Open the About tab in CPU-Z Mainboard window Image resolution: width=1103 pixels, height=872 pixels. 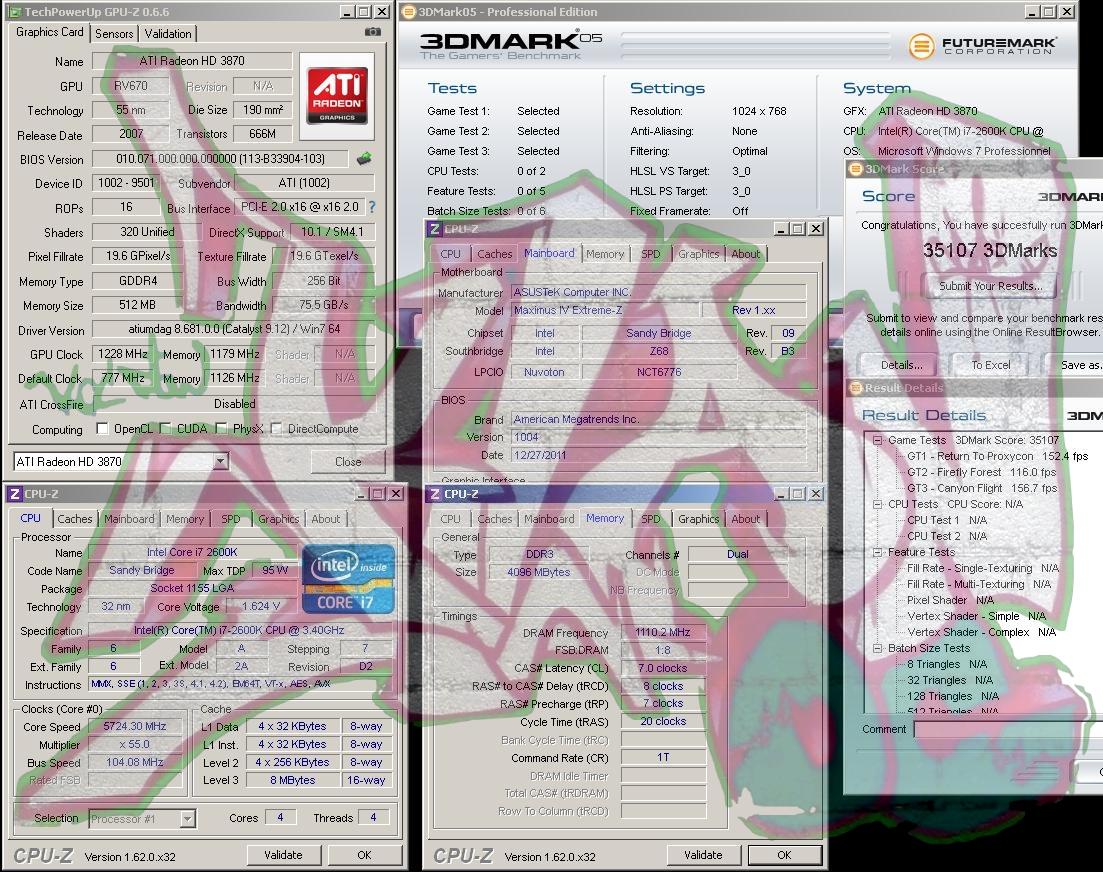(746, 254)
